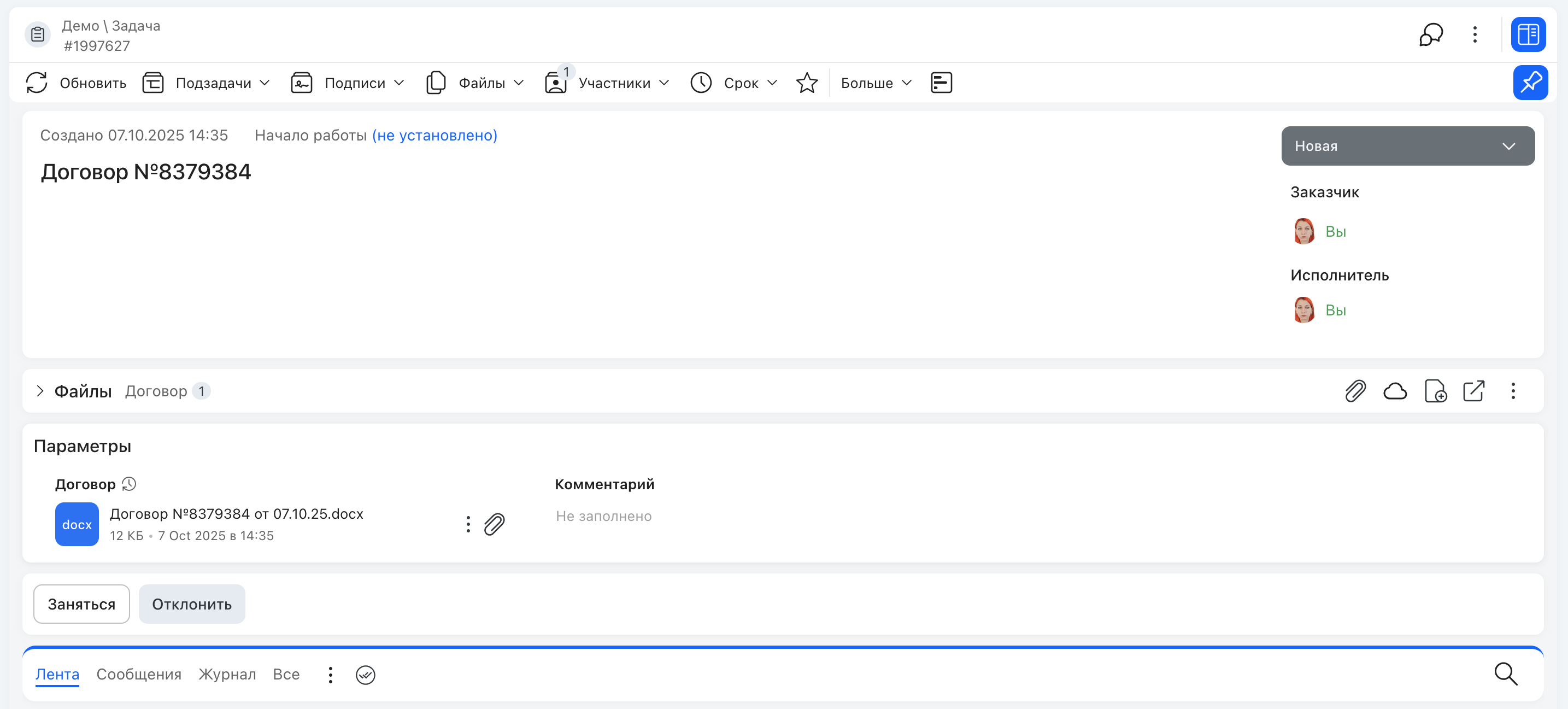Viewport: 1568px width, 709px height.
Task: Click paperclip next to the docx file
Action: coord(494,525)
